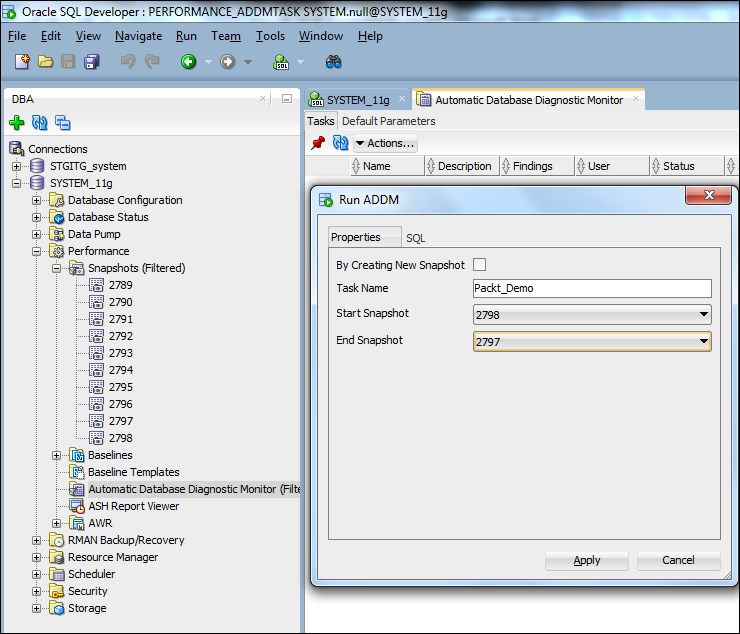Select the Baseline Templates node

tap(134, 472)
